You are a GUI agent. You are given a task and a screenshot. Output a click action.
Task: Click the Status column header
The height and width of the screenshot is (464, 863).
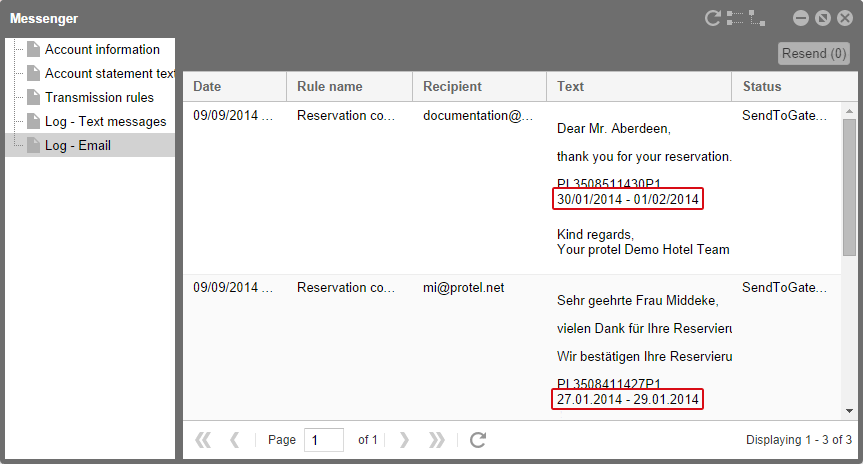pyautogui.click(x=789, y=86)
